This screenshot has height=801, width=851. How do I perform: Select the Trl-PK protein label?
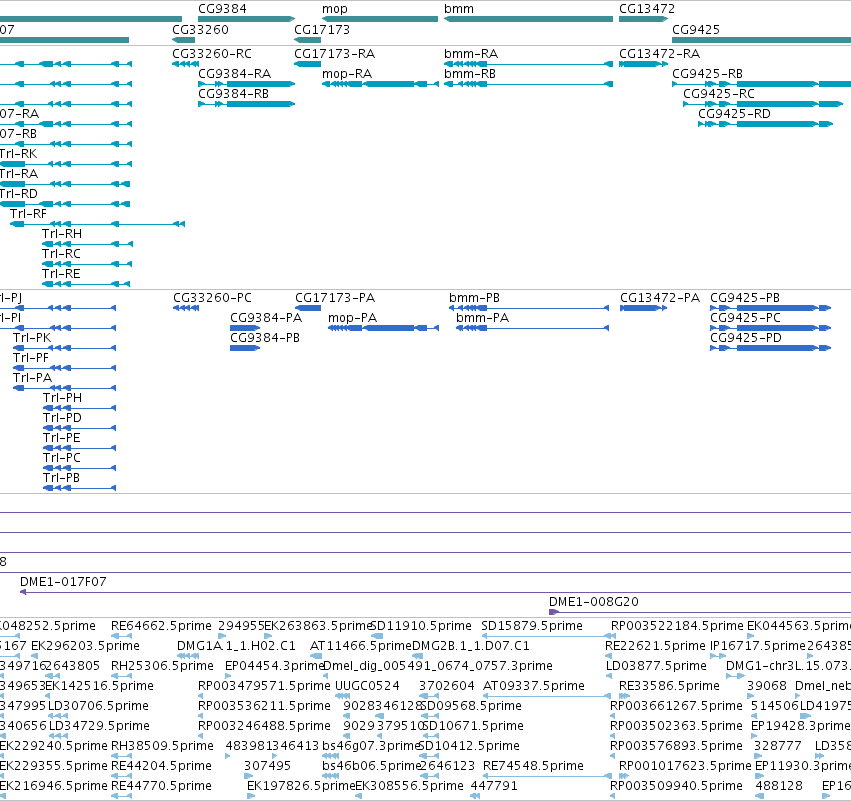[x=32, y=338]
